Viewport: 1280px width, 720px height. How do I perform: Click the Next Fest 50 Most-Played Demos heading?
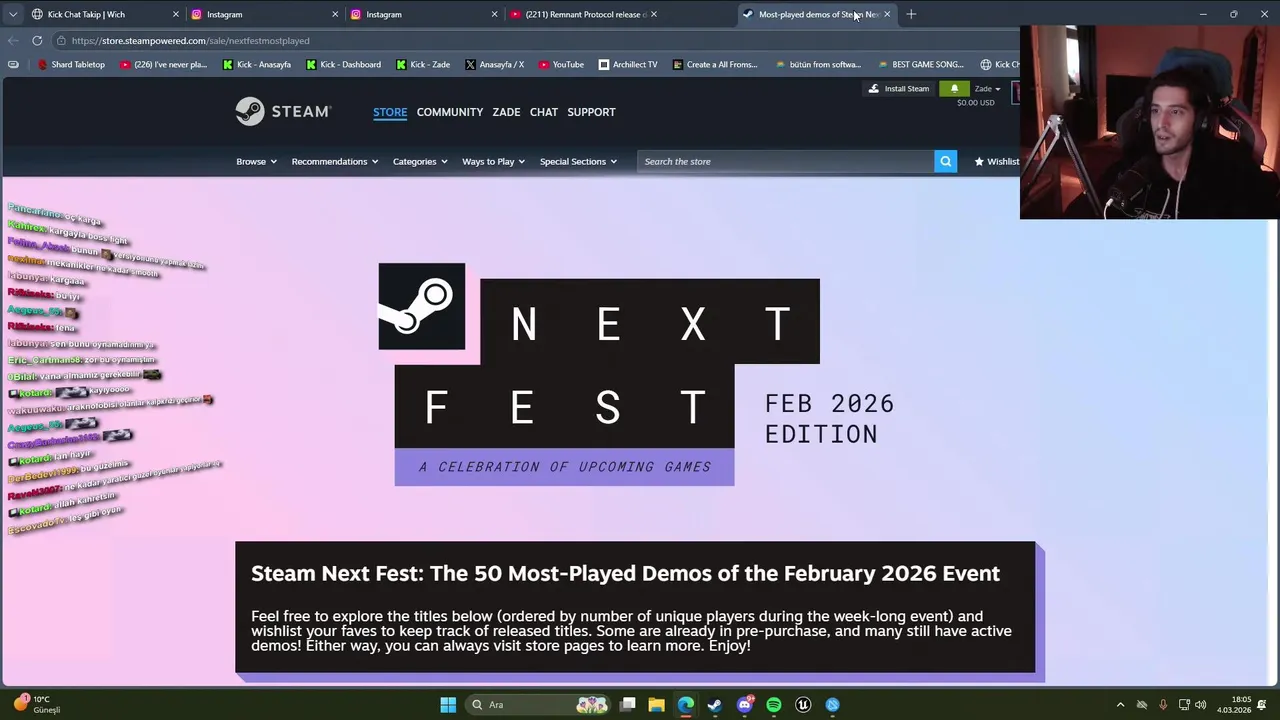[625, 573]
